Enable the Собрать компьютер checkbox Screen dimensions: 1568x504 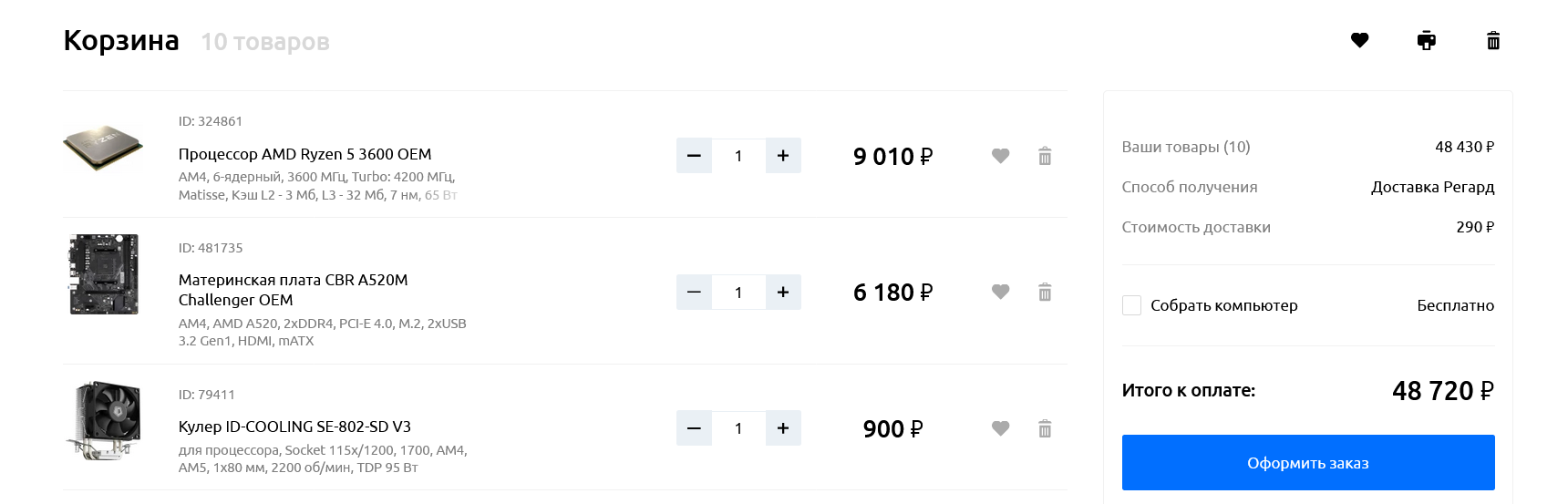pyautogui.click(x=1131, y=305)
